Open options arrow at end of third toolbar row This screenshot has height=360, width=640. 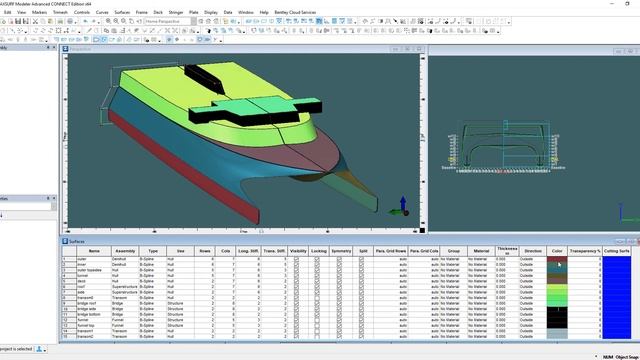221,40
